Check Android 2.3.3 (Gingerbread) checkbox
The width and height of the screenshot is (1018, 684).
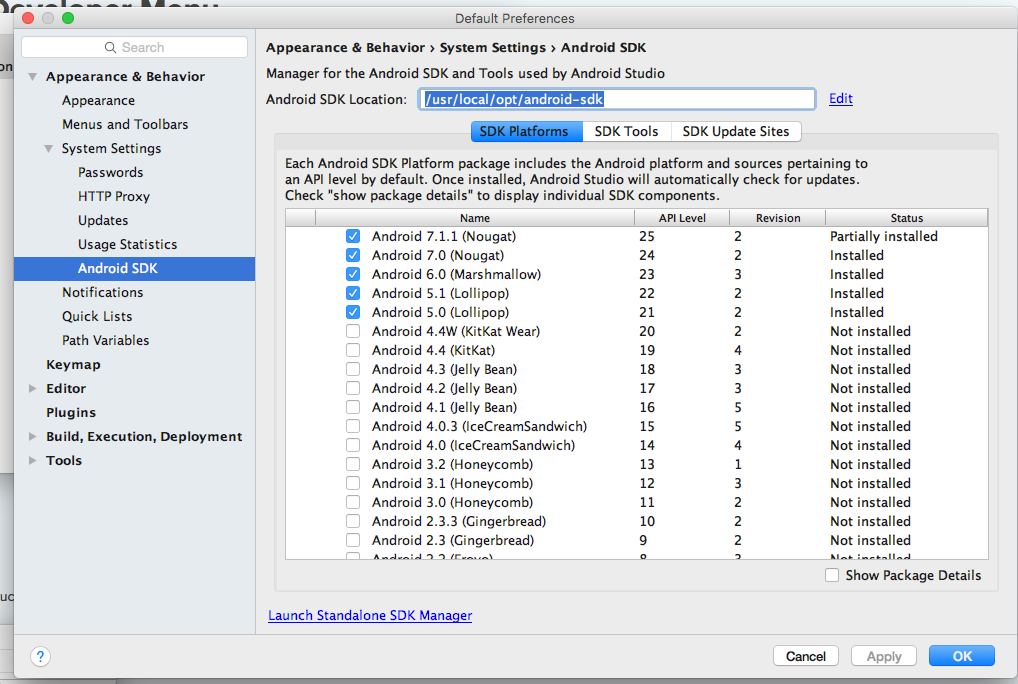click(353, 521)
